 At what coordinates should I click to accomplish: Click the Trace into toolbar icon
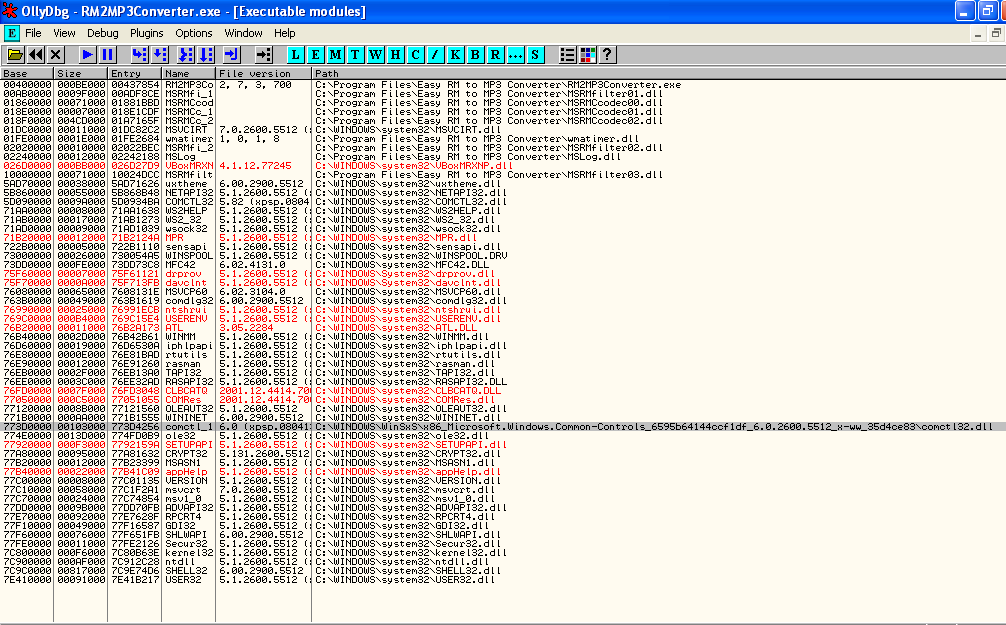185,55
